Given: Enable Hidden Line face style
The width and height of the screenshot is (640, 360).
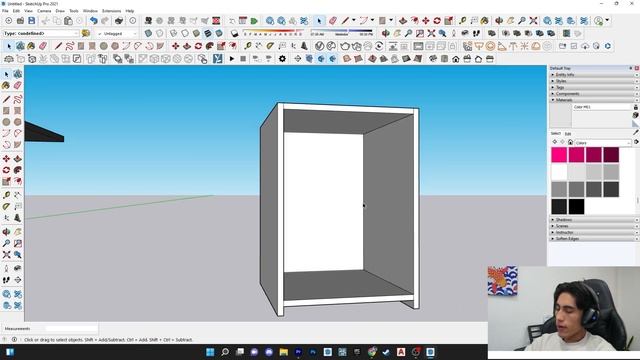Looking at the screenshot, I should pyautogui.click(x=185, y=33).
